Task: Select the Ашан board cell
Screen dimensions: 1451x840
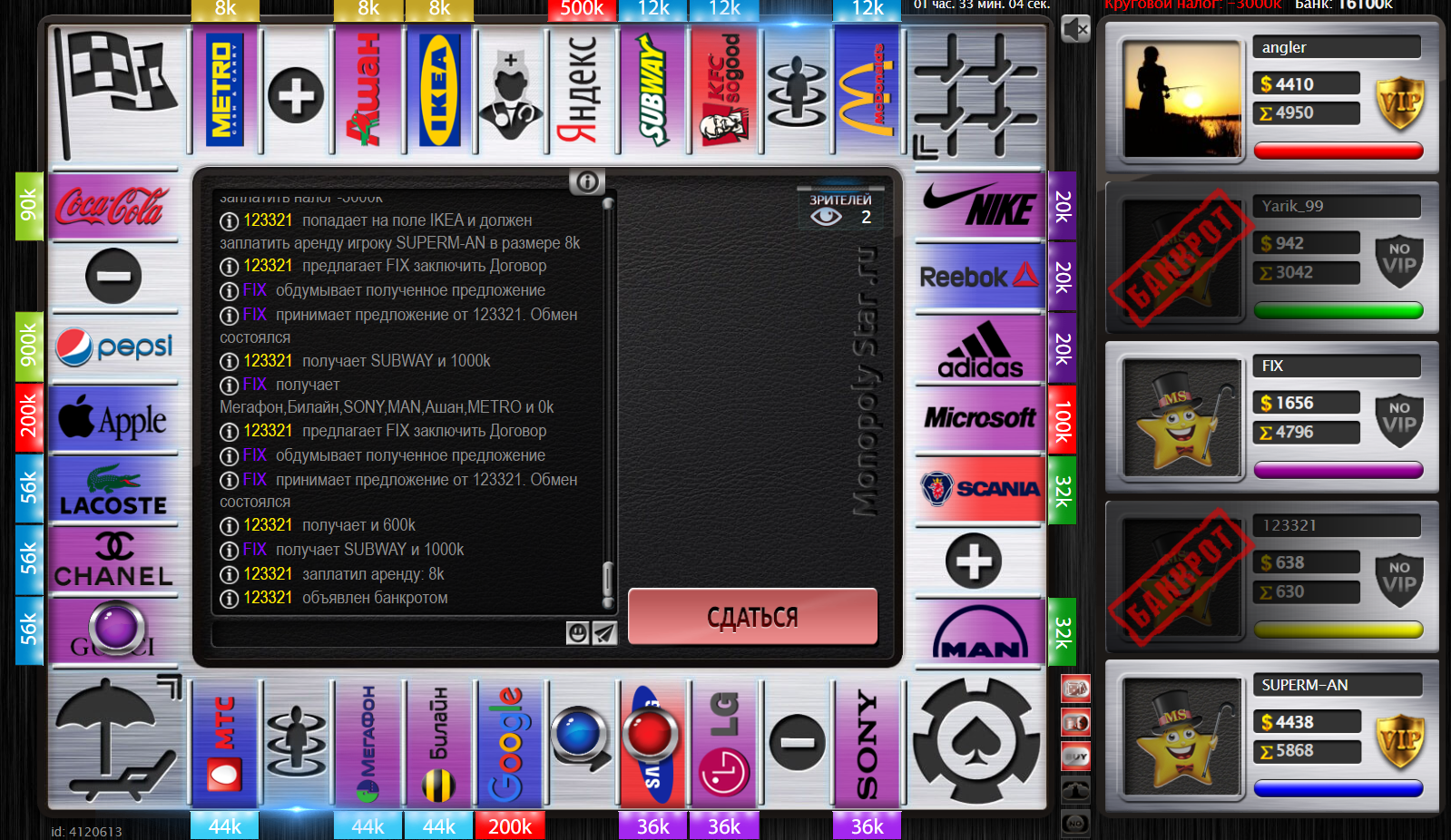Action: click(x=368, y=89)
